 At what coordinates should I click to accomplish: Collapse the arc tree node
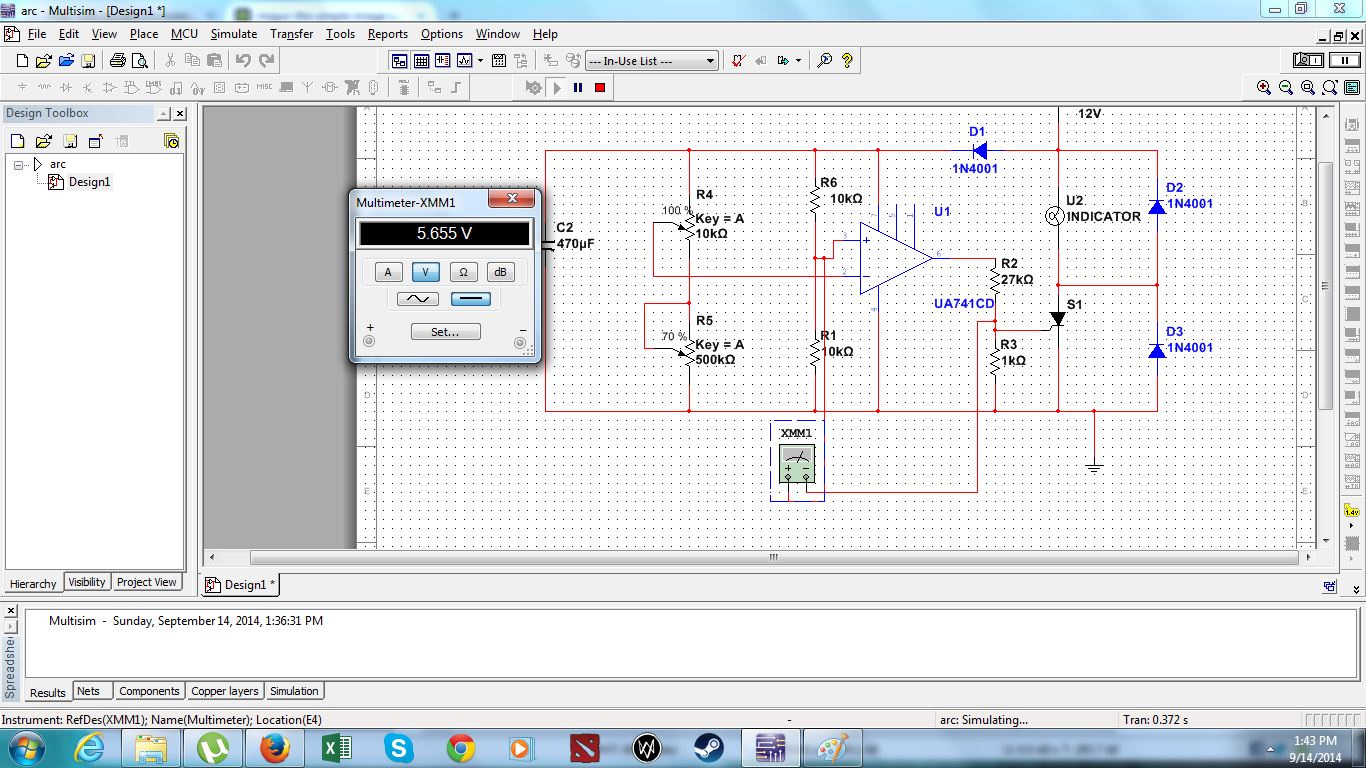coord(19,165)
